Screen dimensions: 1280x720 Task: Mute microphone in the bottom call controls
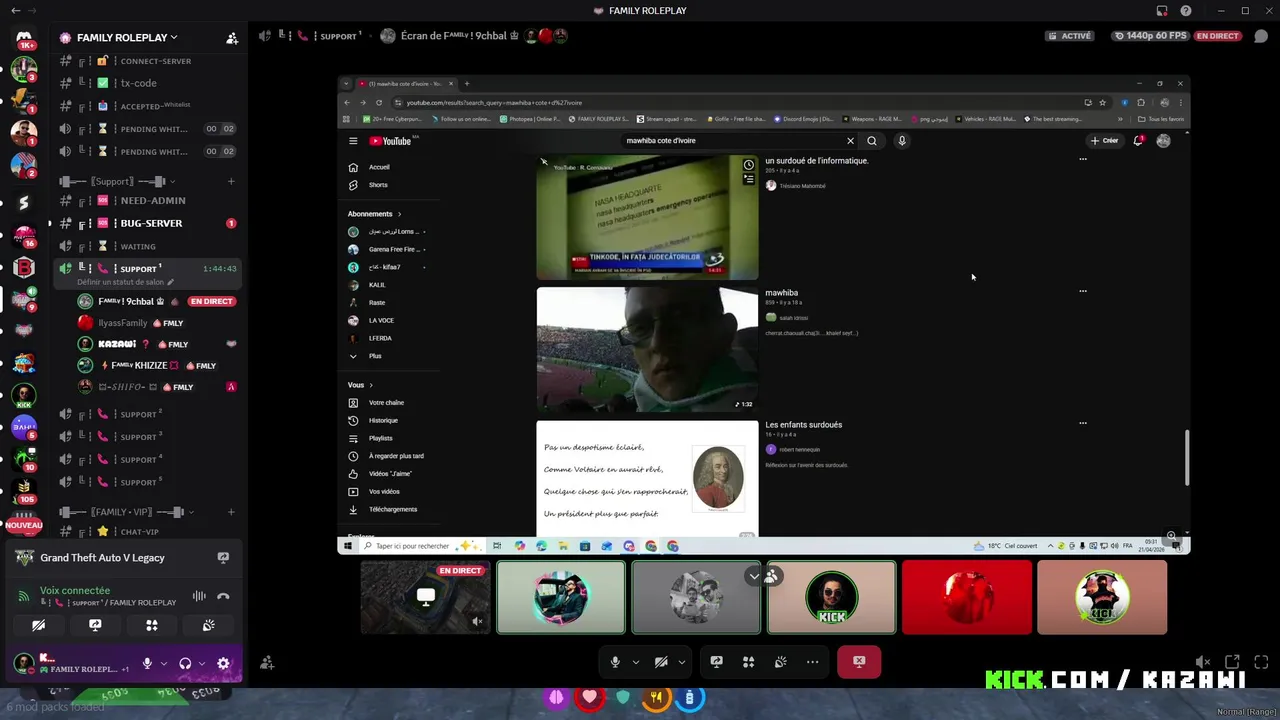coord(615,662)
